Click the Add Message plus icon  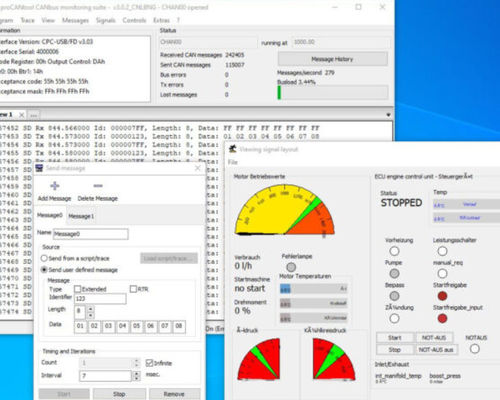[x=55, y=186]
